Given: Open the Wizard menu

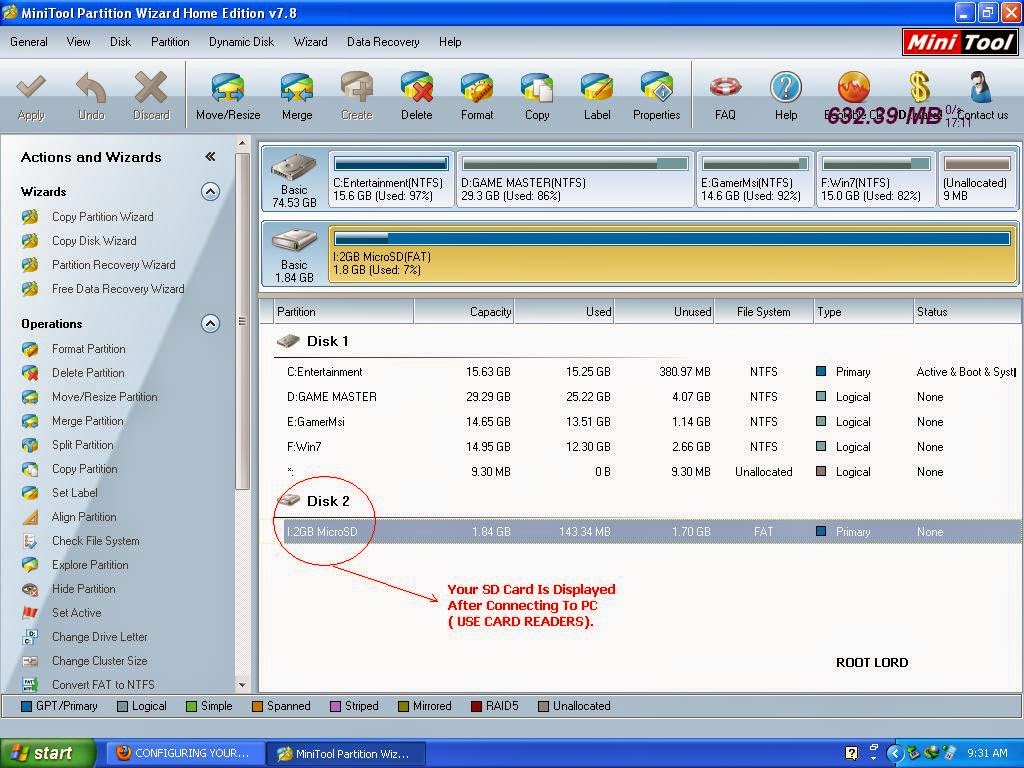Looking at the screenshot, I should pyautogui.click(x=310, y=42).
